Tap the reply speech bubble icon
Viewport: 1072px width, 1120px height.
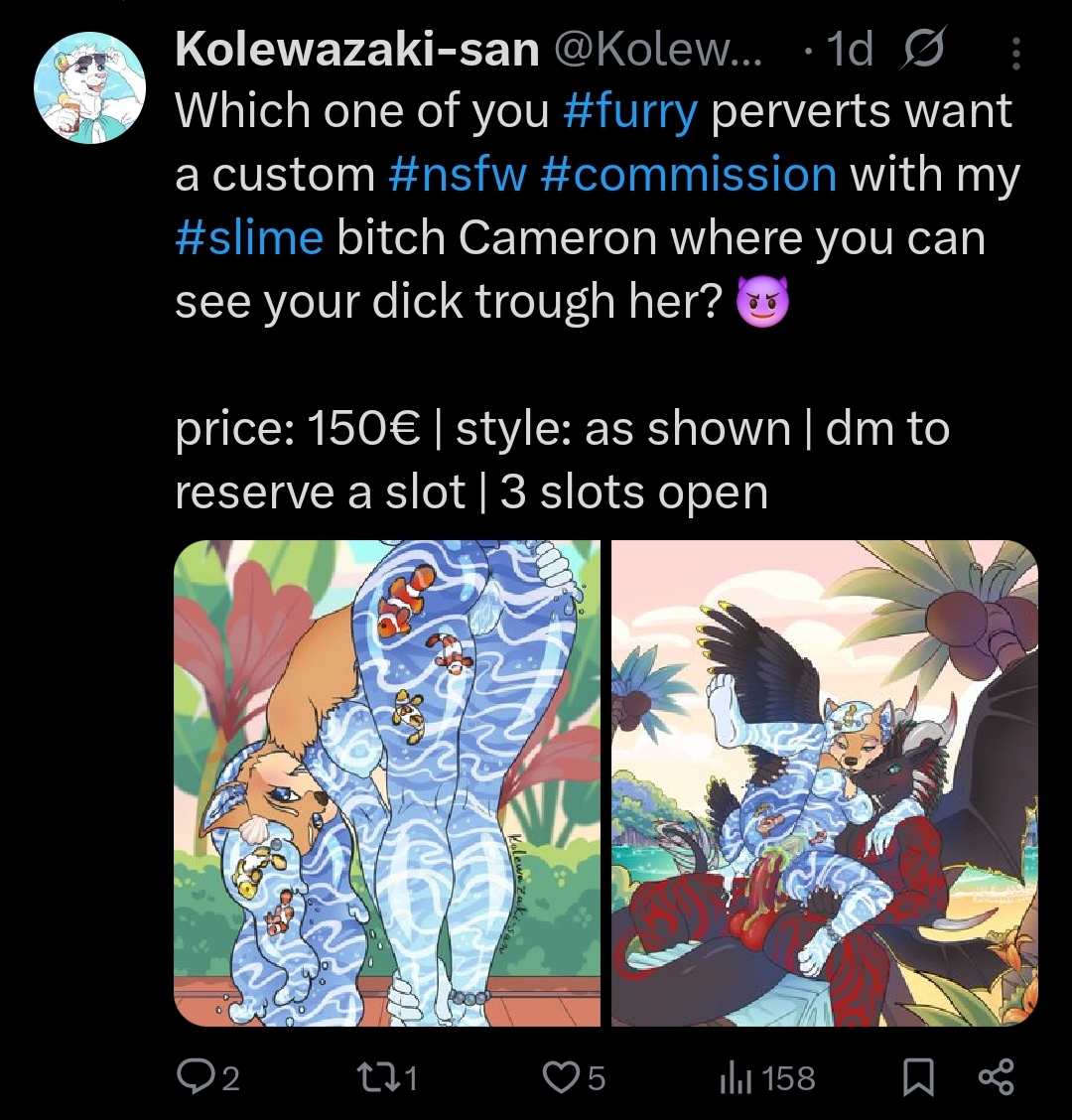[195, 1077]
